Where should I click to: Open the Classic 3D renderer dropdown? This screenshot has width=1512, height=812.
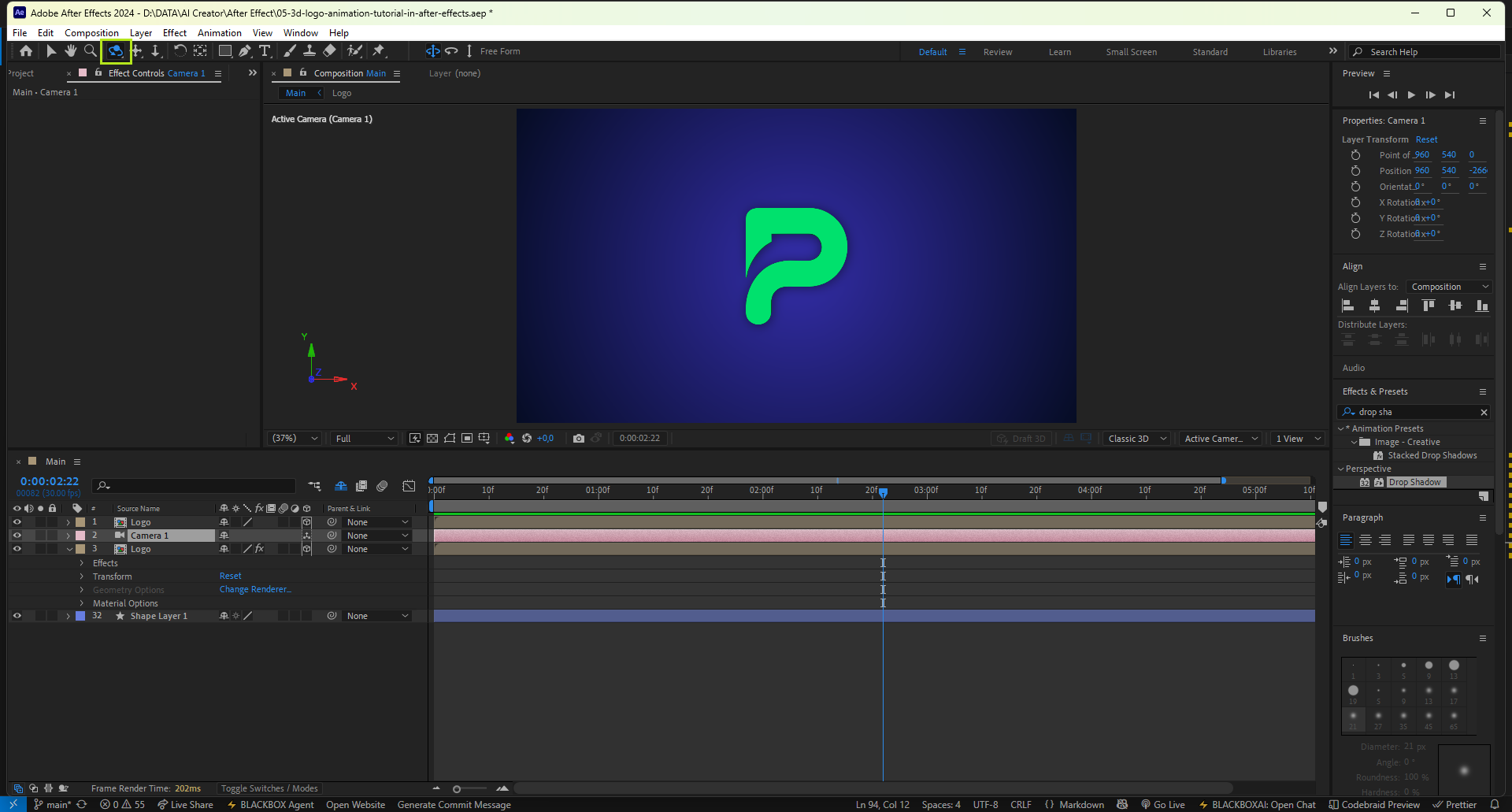click(x=1136, y=439)
